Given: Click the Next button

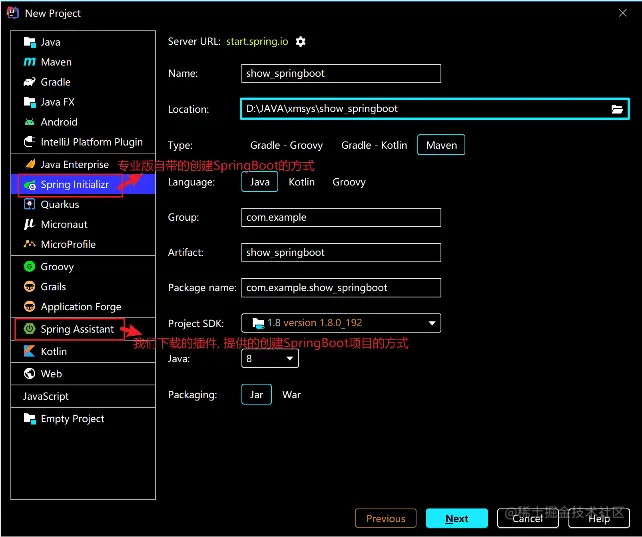Looking at the screenshot, I should pos(457,518).
